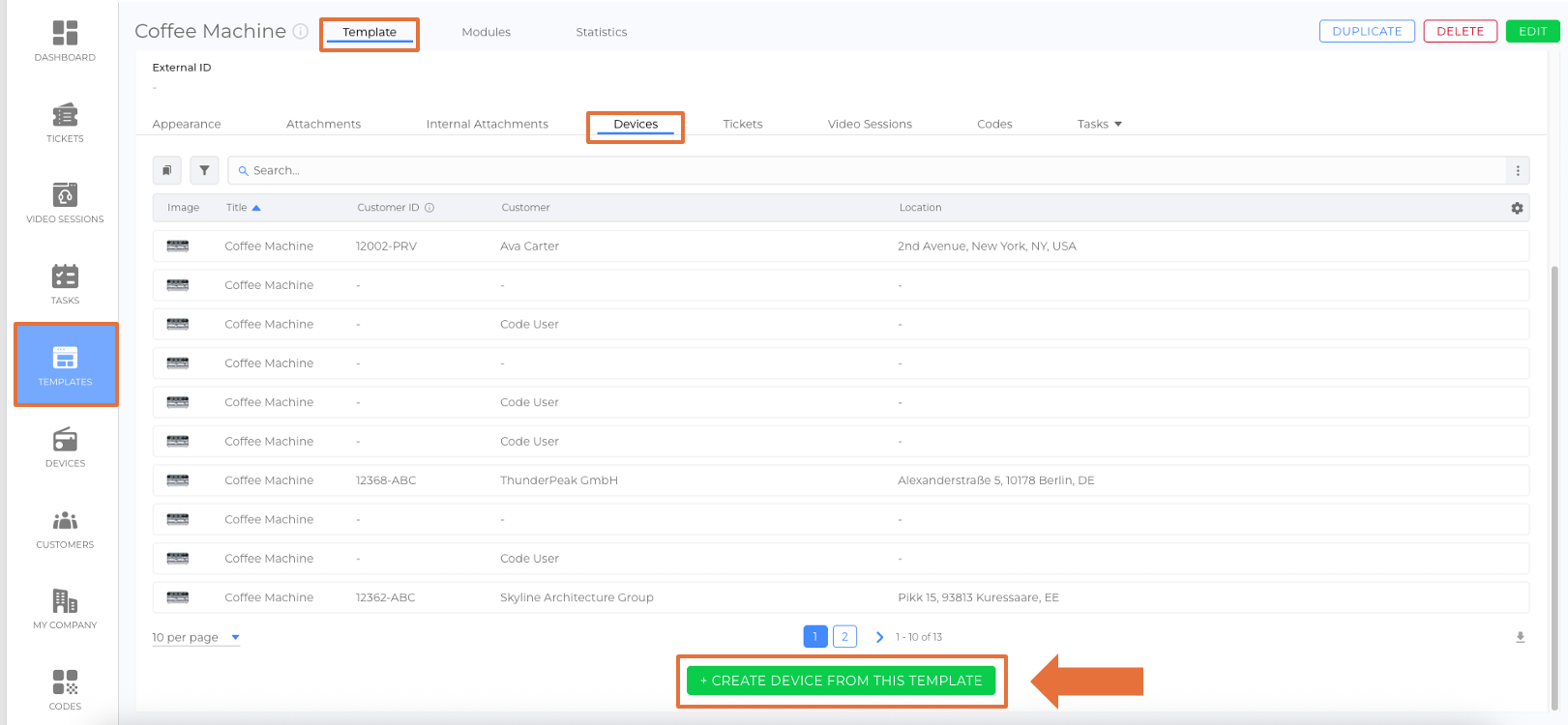
Task: Switch to the Modules tab
Action: click(x=486, y=32)
